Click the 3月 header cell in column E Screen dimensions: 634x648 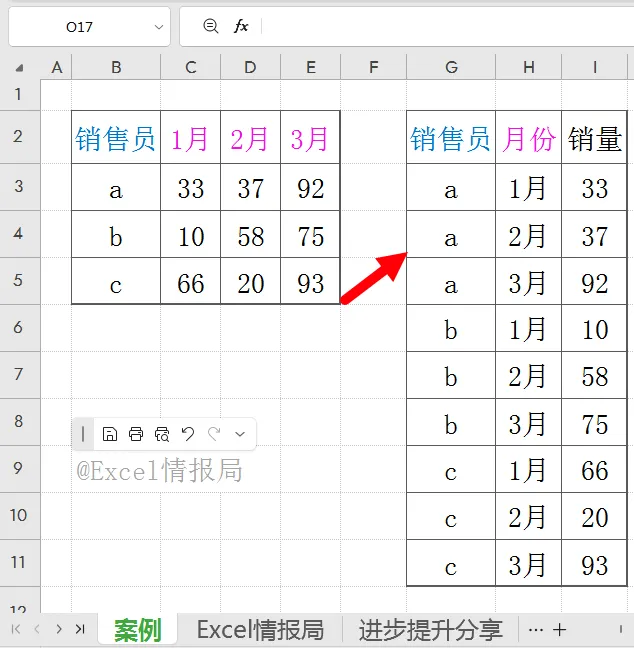310,137
